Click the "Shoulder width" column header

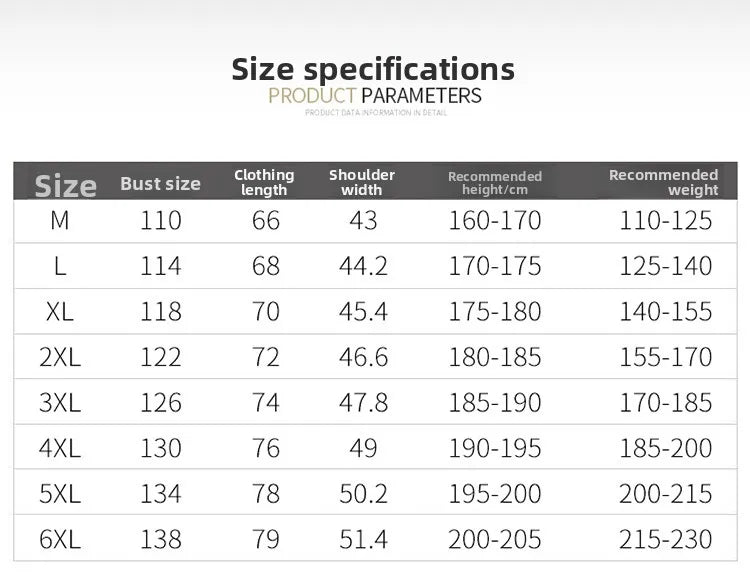(x=362, y=182)
